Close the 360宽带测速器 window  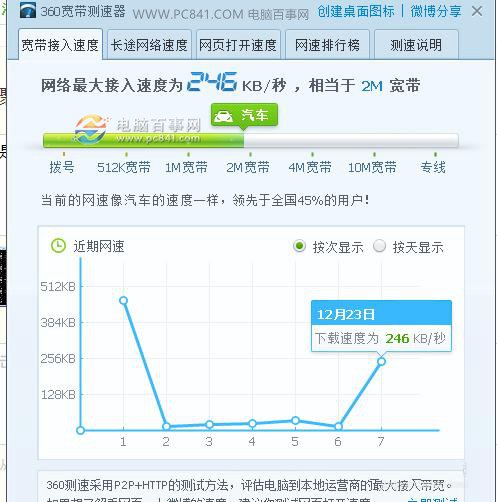point(477,12)
